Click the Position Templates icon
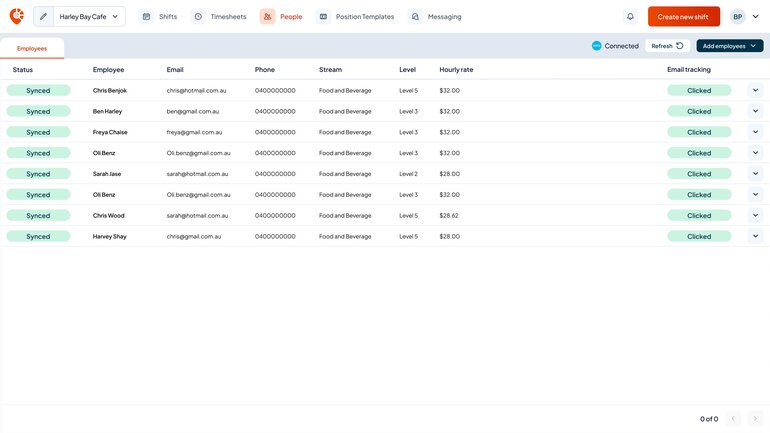The width and height of the screenshot is (770, 433). tap(323, 17)
